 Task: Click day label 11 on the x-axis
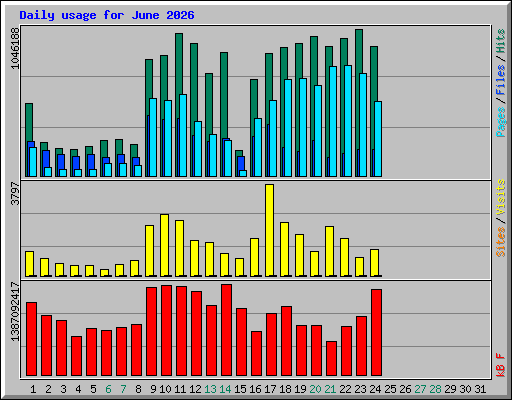(180, 389)
